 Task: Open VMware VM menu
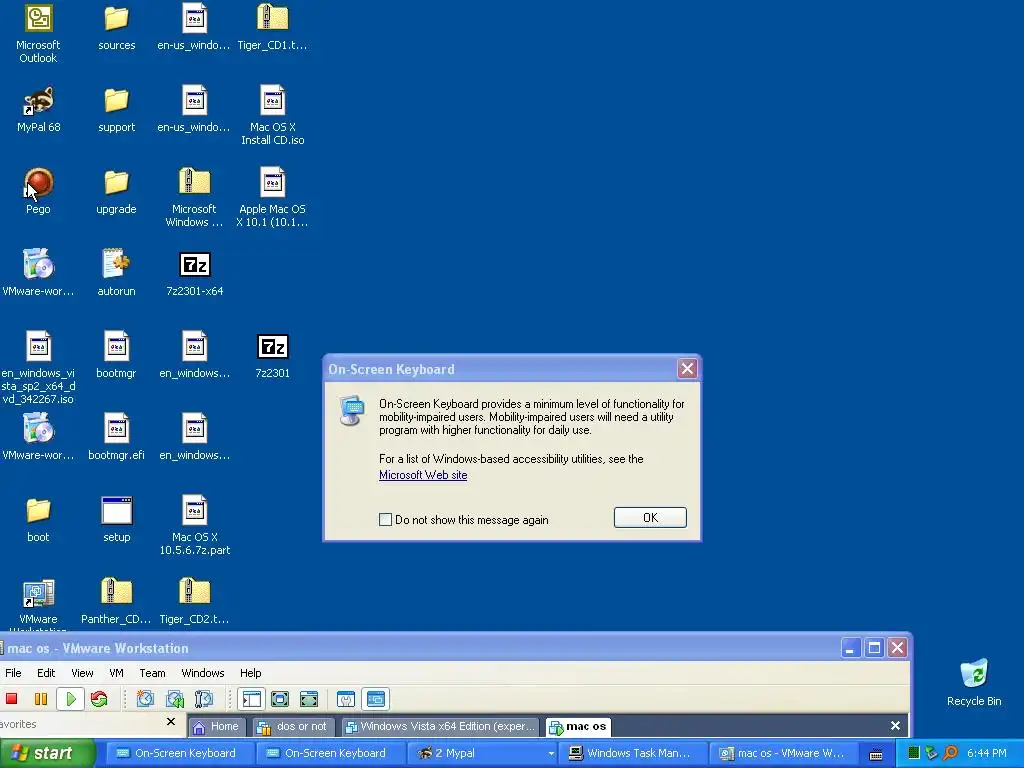pos(116,673)
